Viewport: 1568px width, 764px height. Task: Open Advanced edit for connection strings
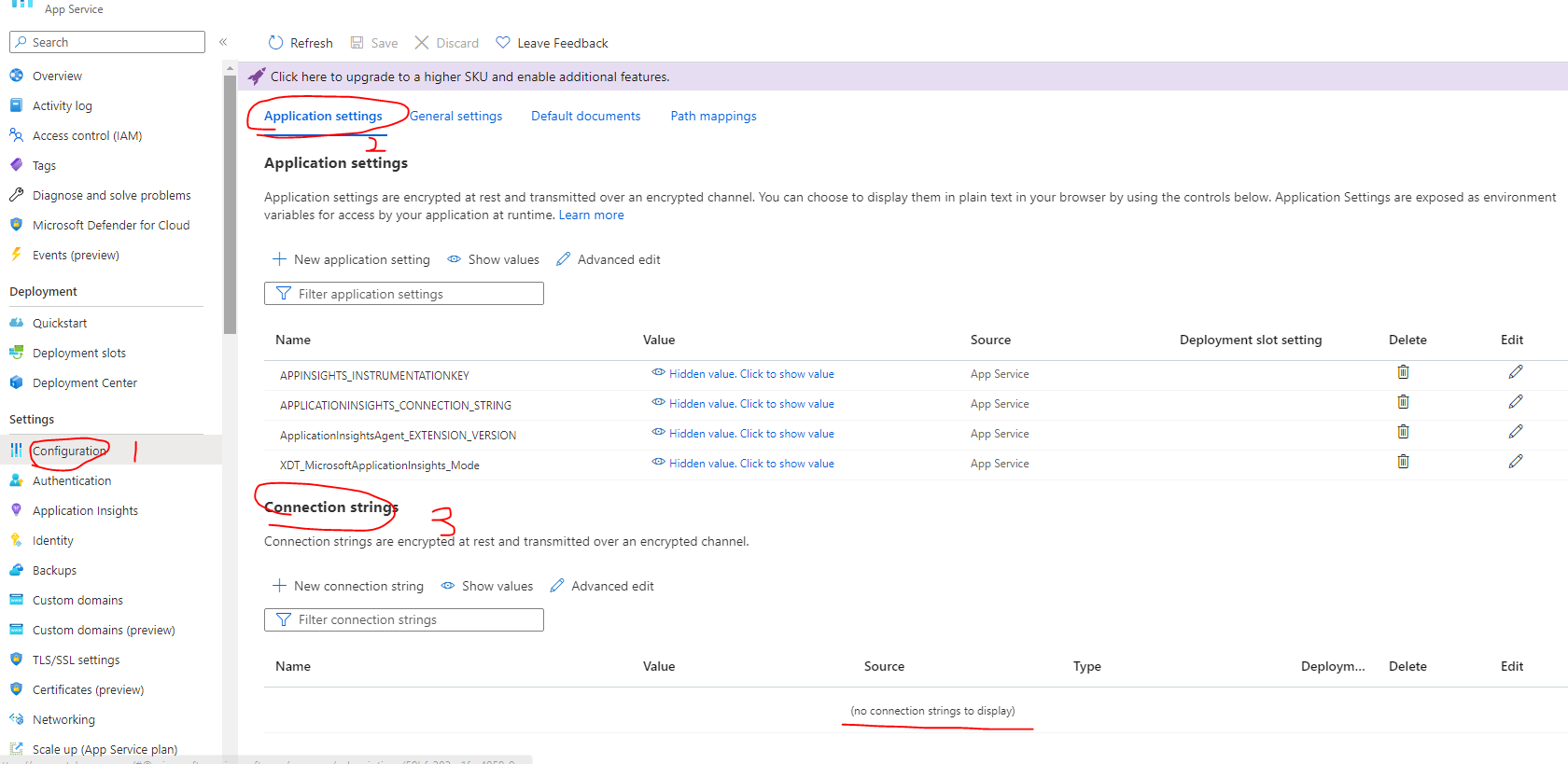(602, 586)
